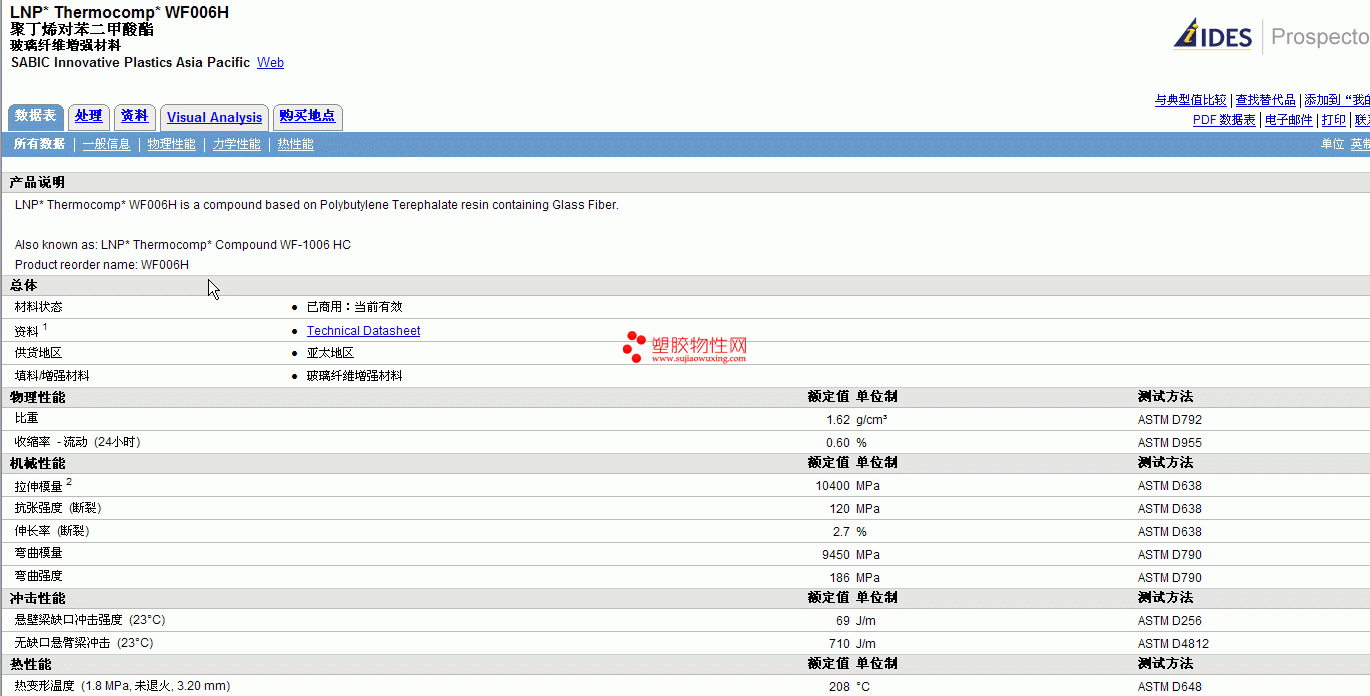Open the Technical Datasheet link

tap(364, 331)
